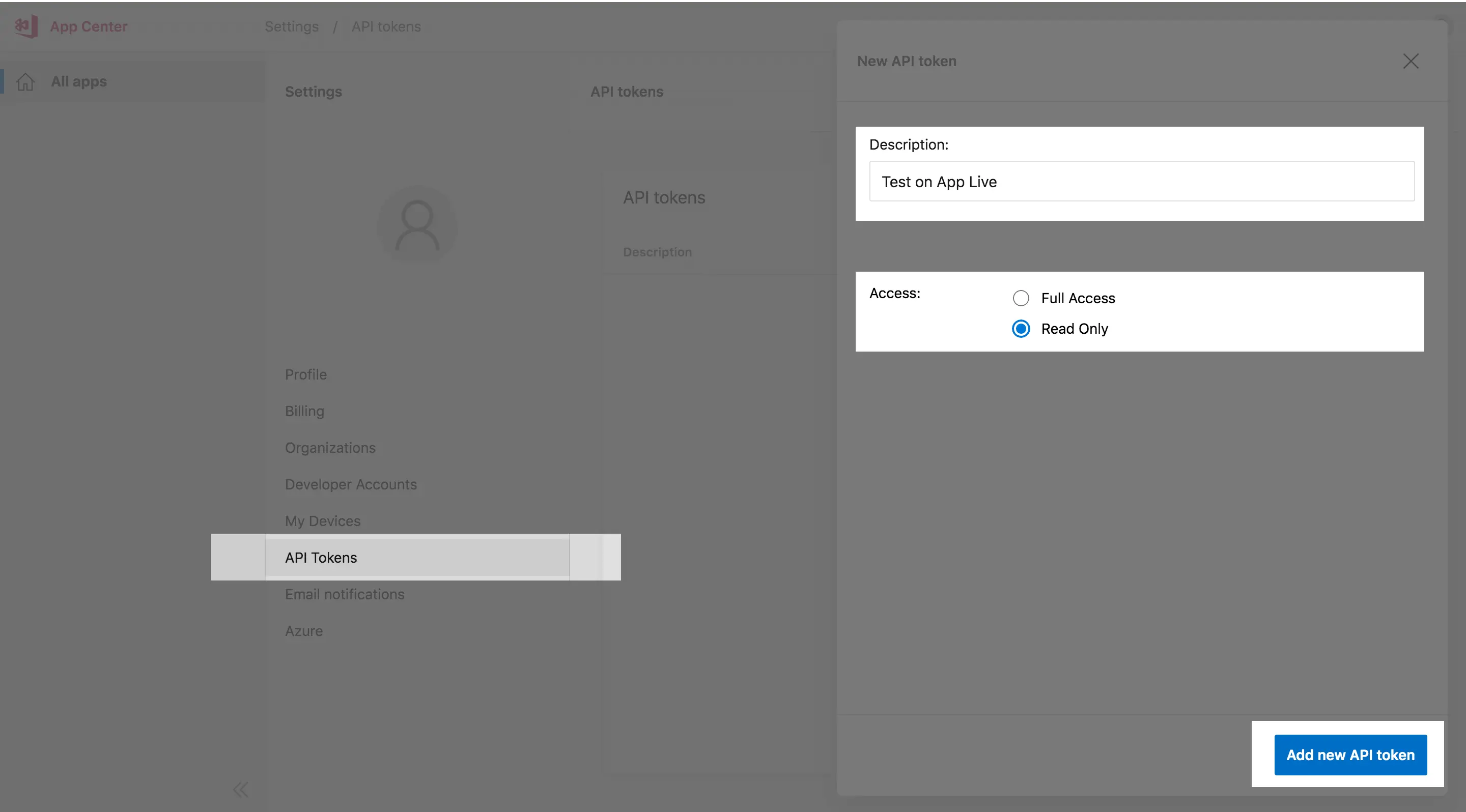Click Settings breadcrumb link
Image resolution: width=1466 pixels, height=812 pixels.
coord(291,27)
